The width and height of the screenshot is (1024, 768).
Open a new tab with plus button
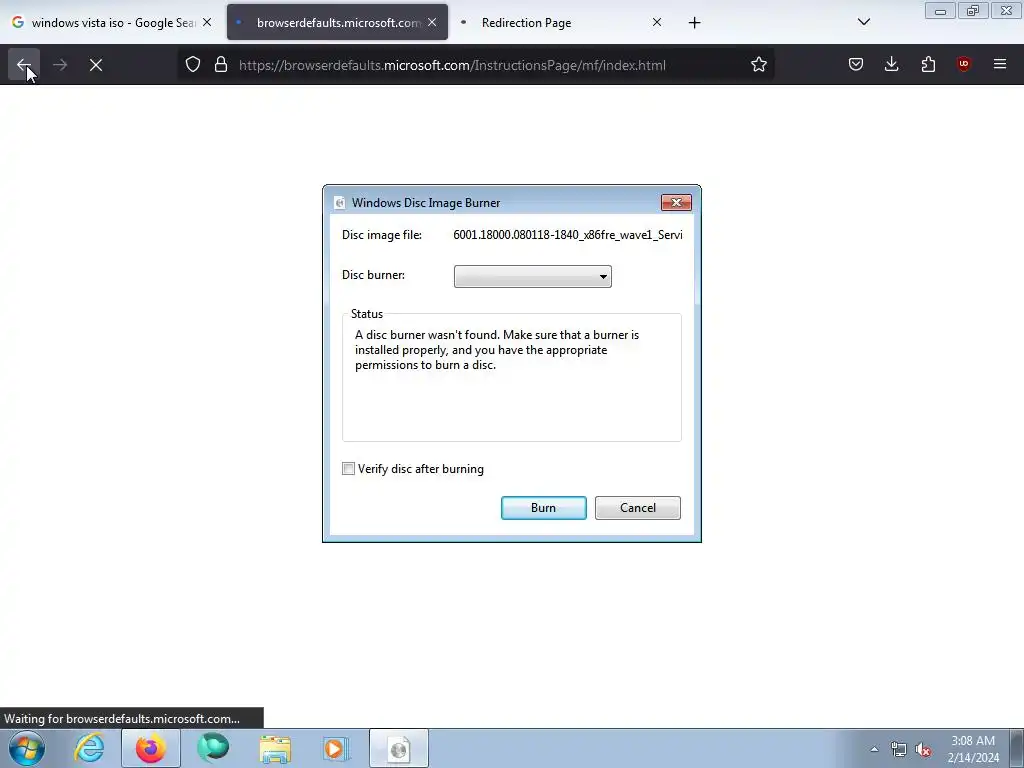click(x=694, y=23)
